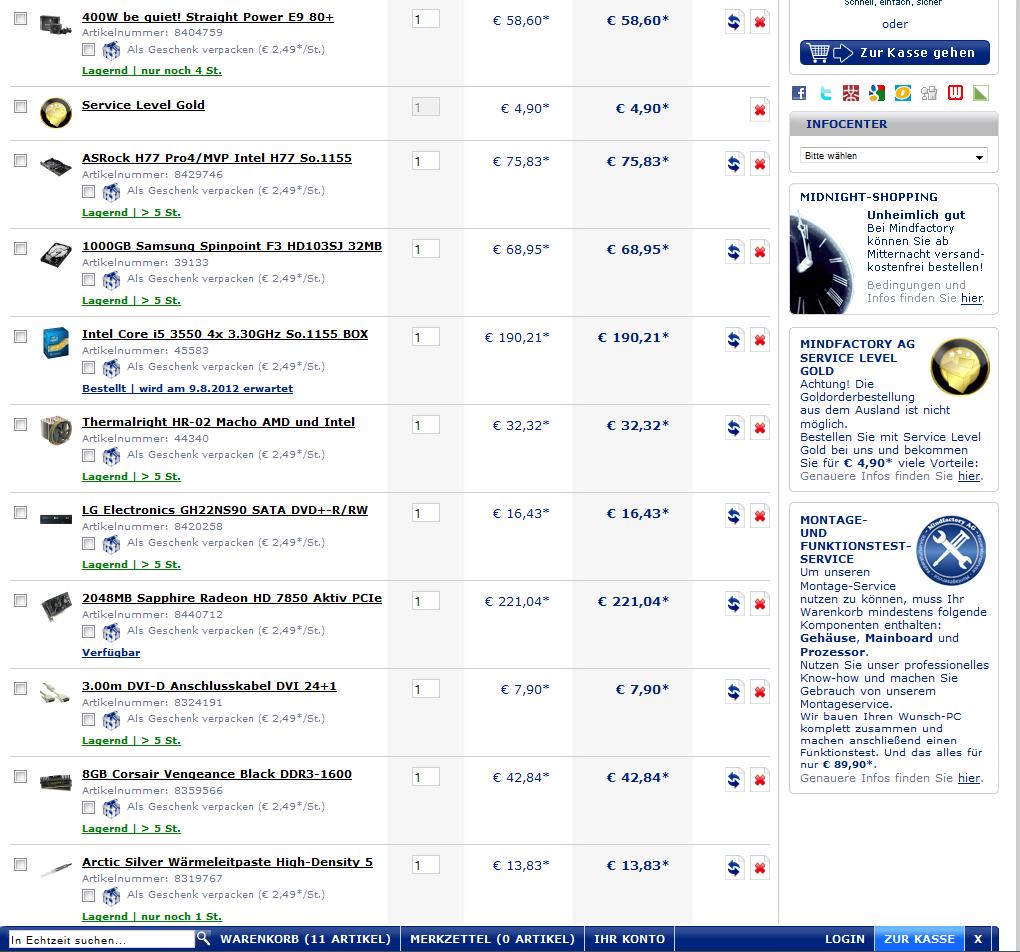Image resolution: width=1020 pixels, height=952 pixels.
Task: Open Arctic Silver Wärmeleitpaste product link
Action: click(x=227, y=862)
